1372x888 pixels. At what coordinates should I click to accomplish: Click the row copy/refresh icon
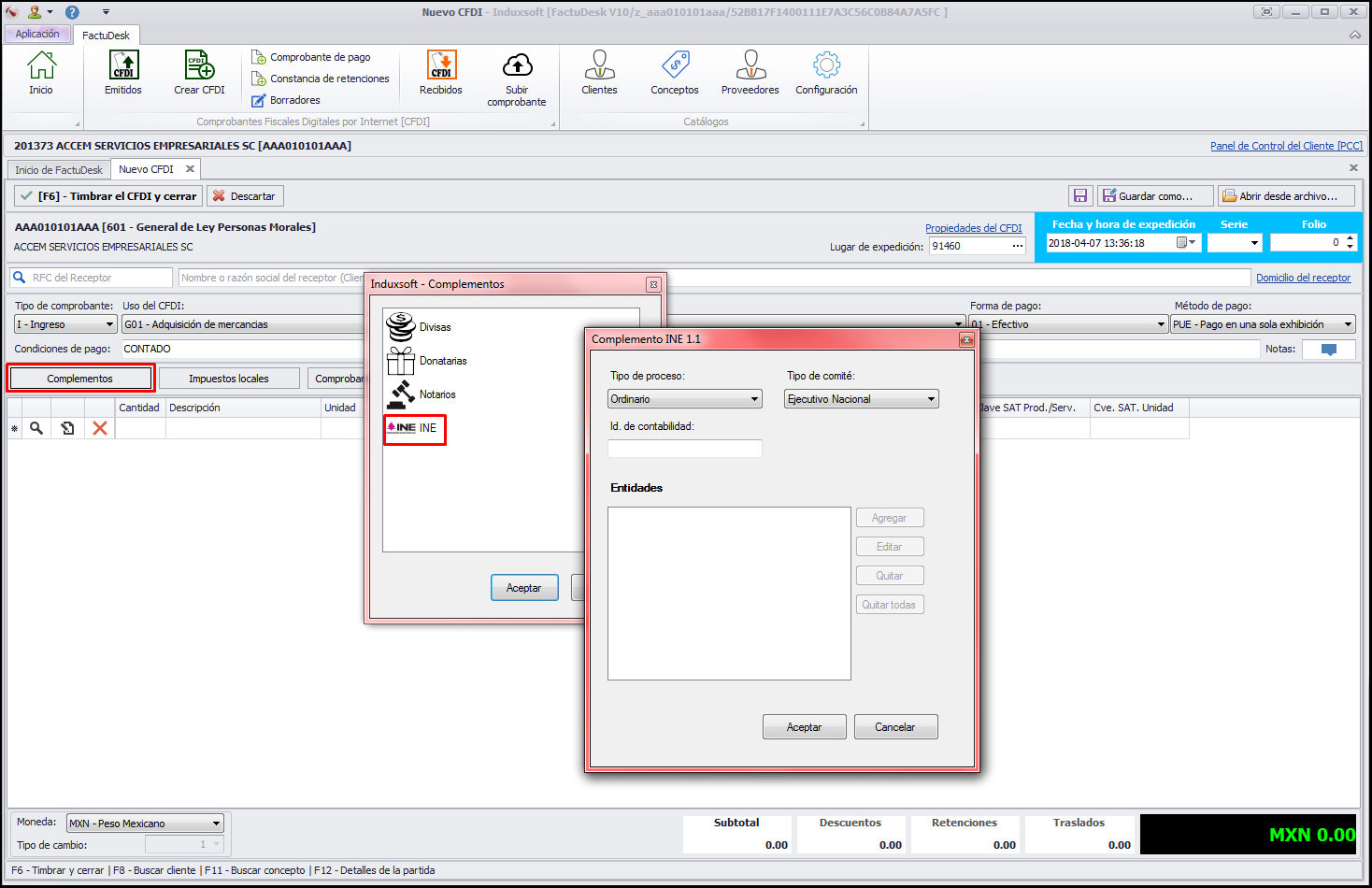click(x=68, y=428)
